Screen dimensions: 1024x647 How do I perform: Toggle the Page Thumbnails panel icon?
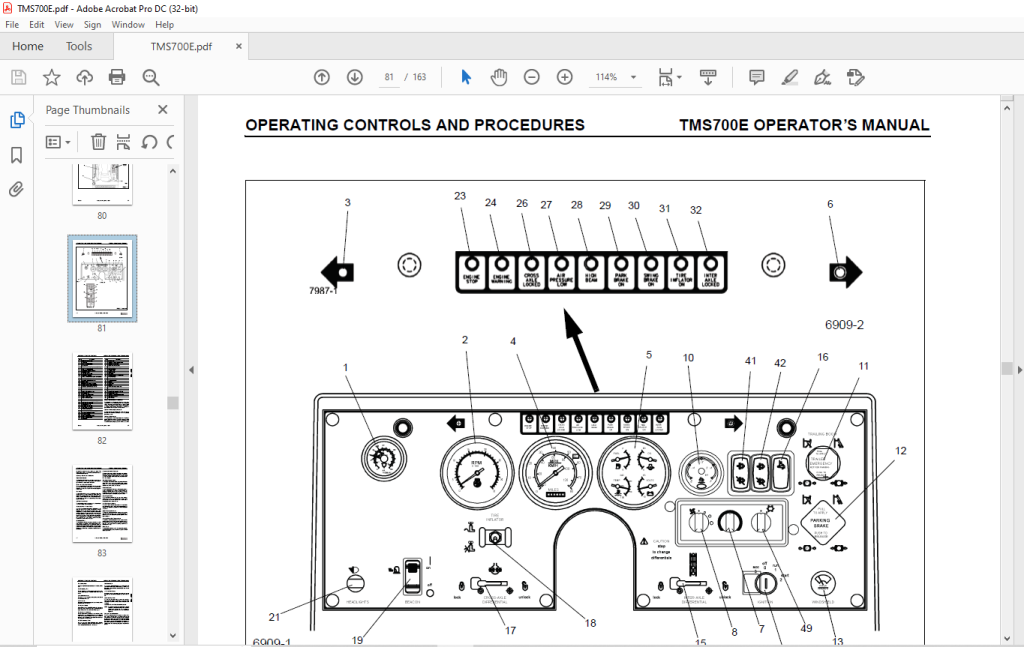pos(17,120)
